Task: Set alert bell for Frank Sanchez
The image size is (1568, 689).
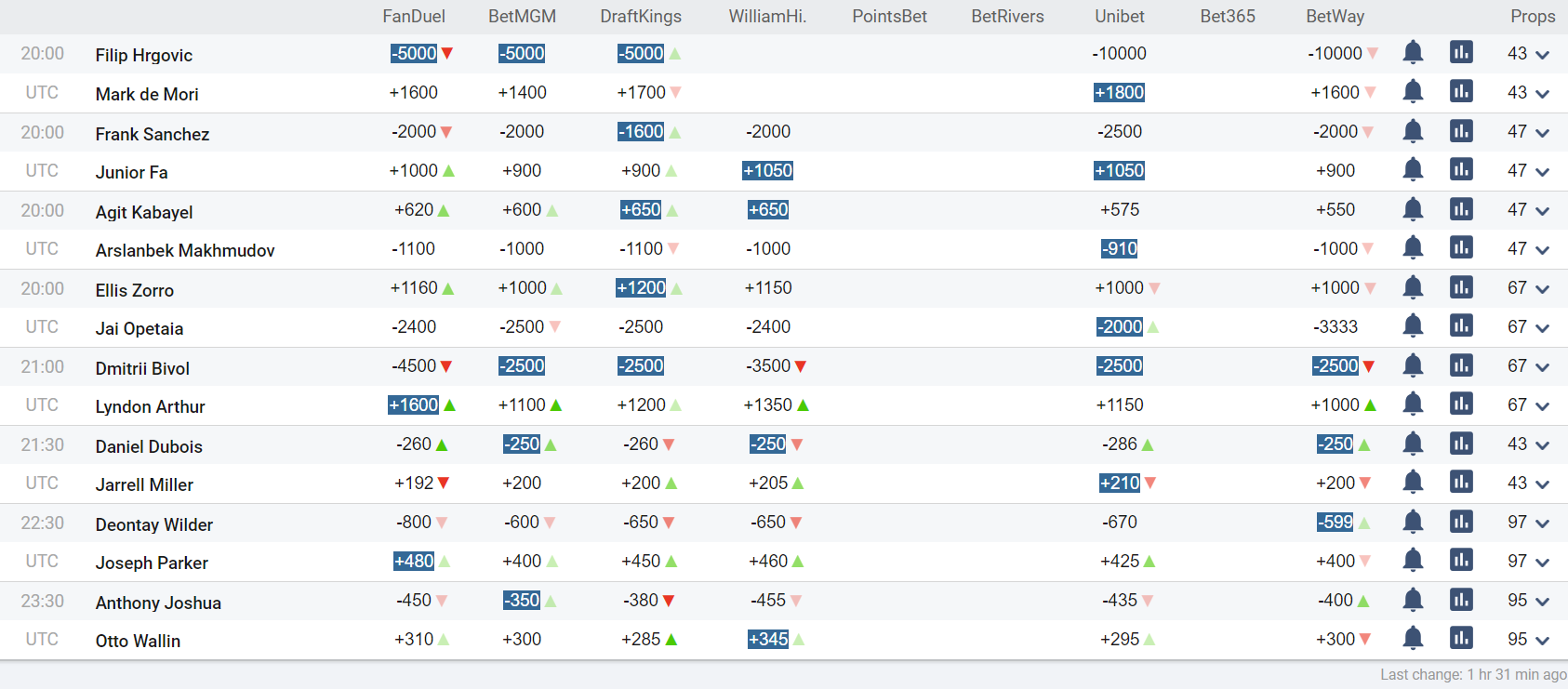Action: [x=1413, y=131]
